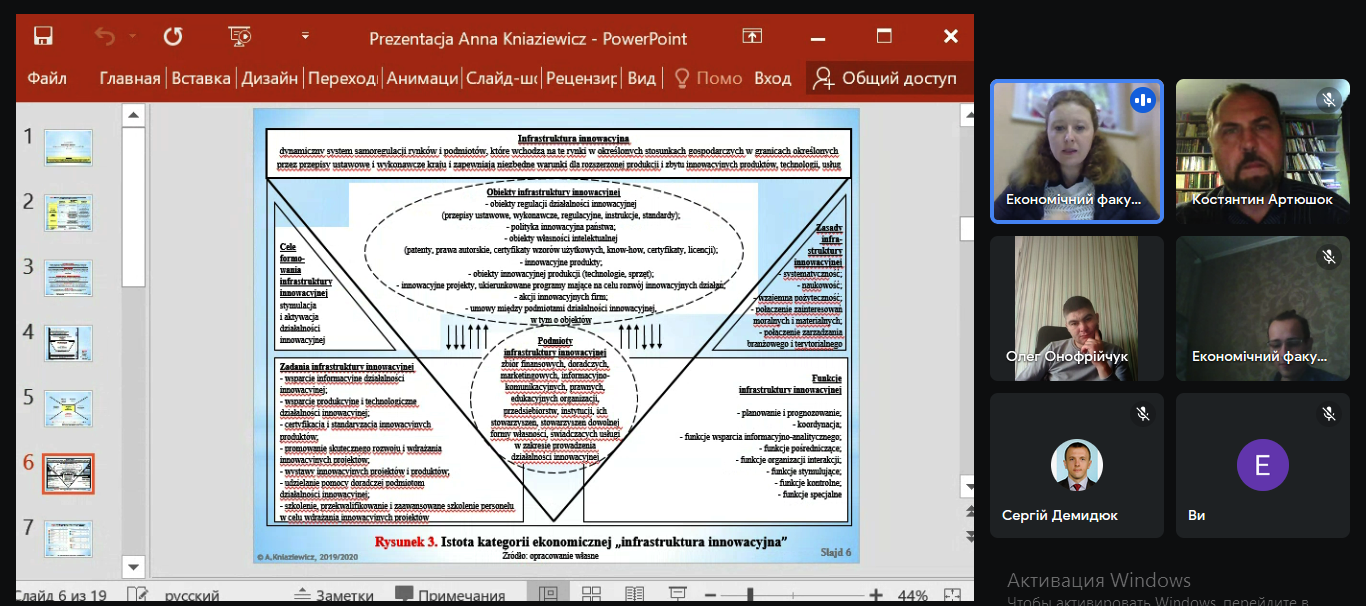Image resolution: width=1366 pixels, height=606 pixels.
Task: Fit slide to current window icon
Action: coord(951,596)
